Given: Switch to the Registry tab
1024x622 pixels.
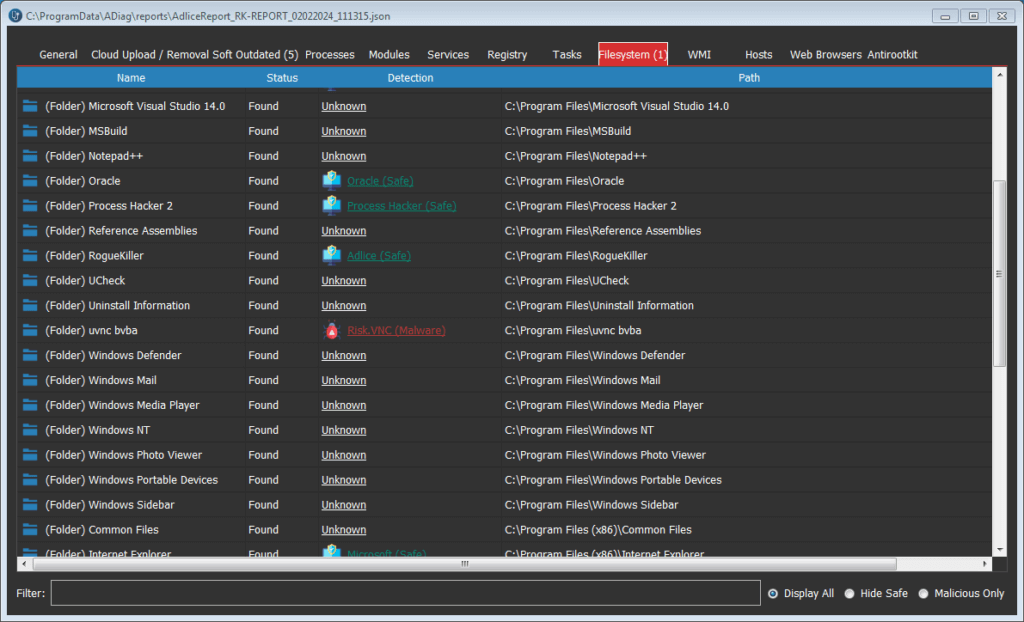Looking at the screenshot, I should pos(507,55).
